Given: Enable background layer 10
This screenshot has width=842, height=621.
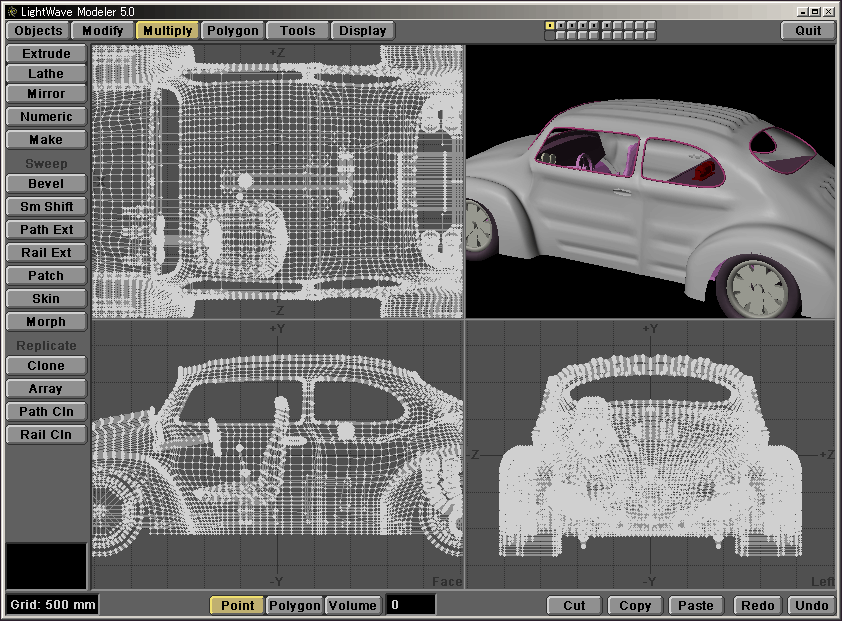Looking at the screenshot, I should (x=651, y=35).
